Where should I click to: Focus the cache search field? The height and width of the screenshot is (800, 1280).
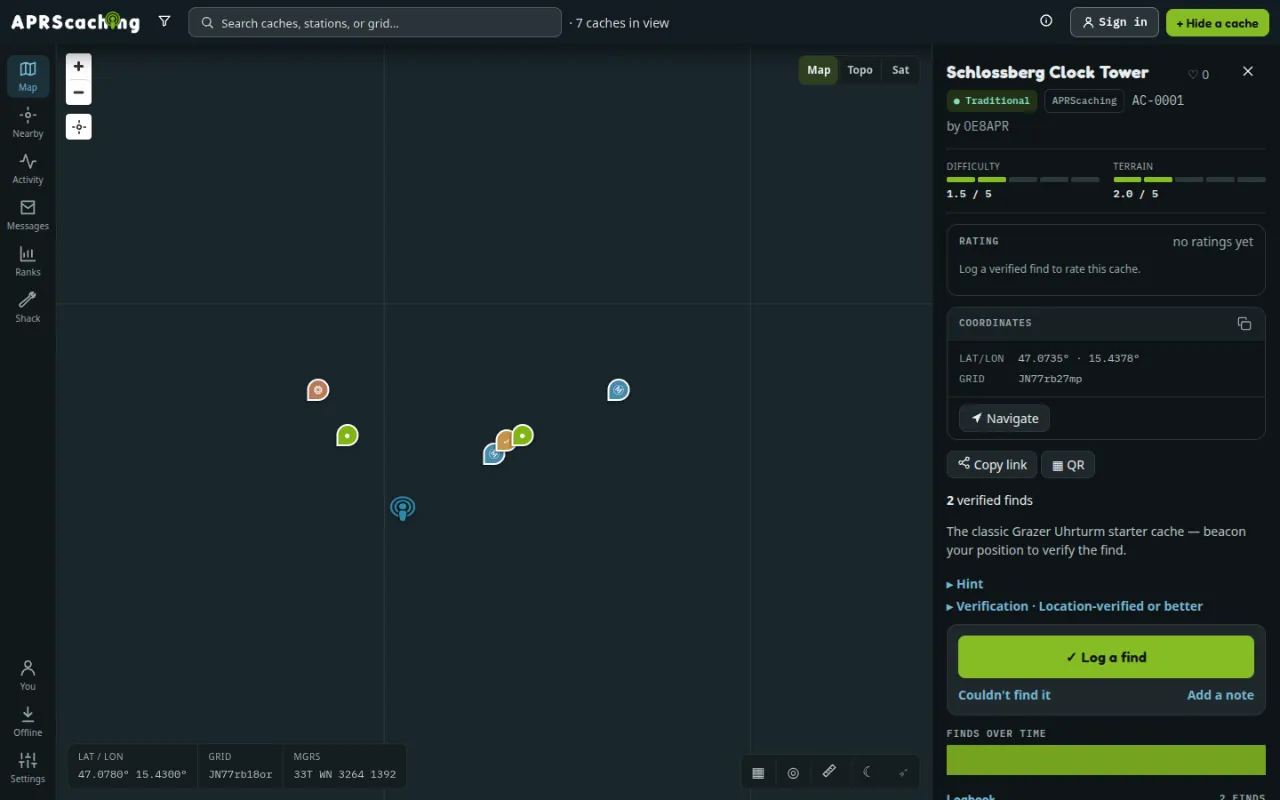(375, 22)
